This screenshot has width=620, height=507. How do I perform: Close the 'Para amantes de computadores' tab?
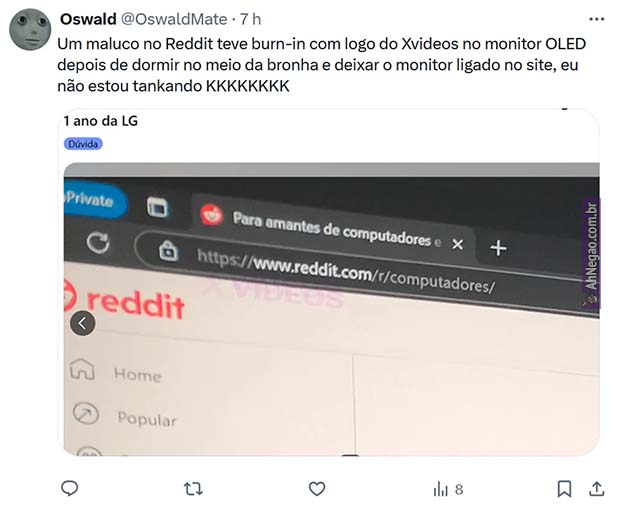[457, 244]
